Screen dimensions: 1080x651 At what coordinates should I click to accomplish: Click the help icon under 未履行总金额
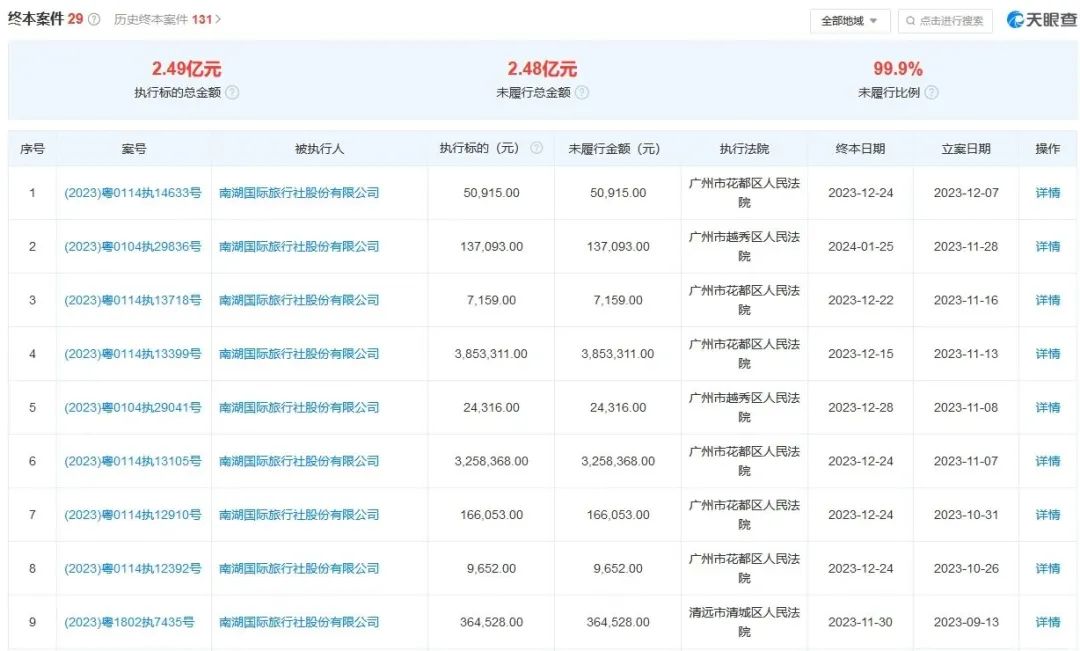[x=584, y=92]
